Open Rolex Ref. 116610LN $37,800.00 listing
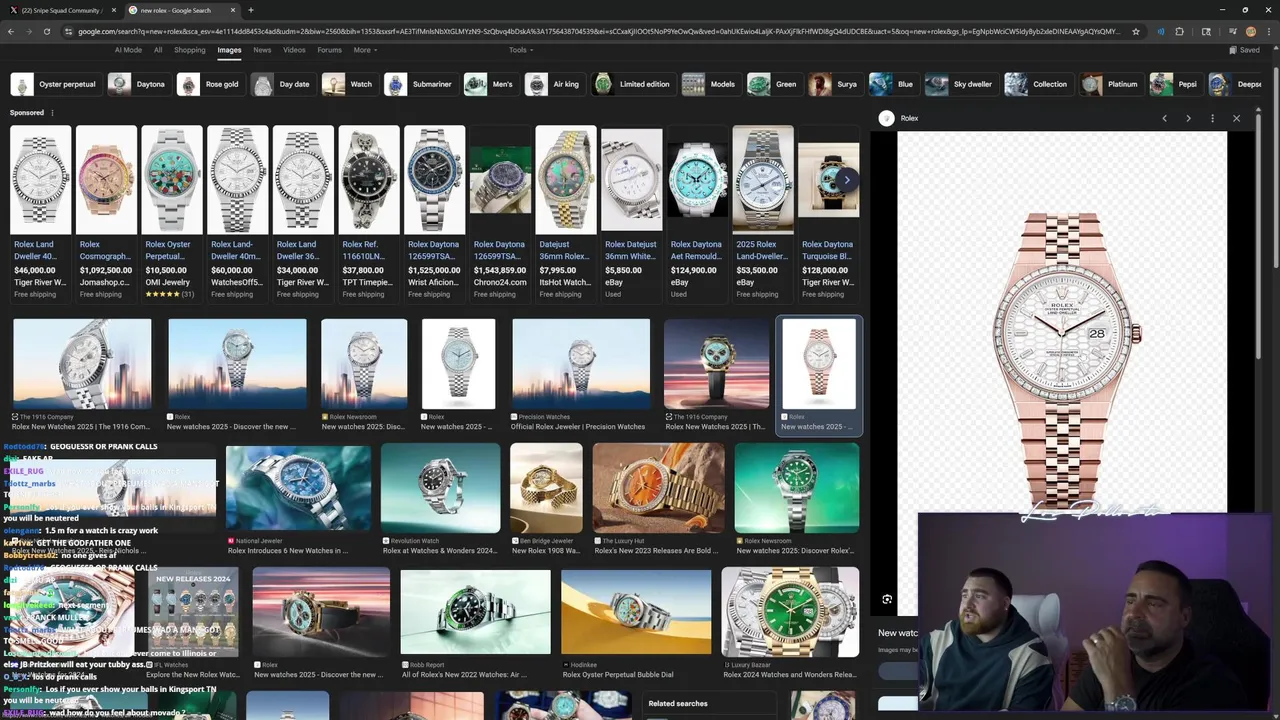This screenshot has width=1280, height=720. 369,212
